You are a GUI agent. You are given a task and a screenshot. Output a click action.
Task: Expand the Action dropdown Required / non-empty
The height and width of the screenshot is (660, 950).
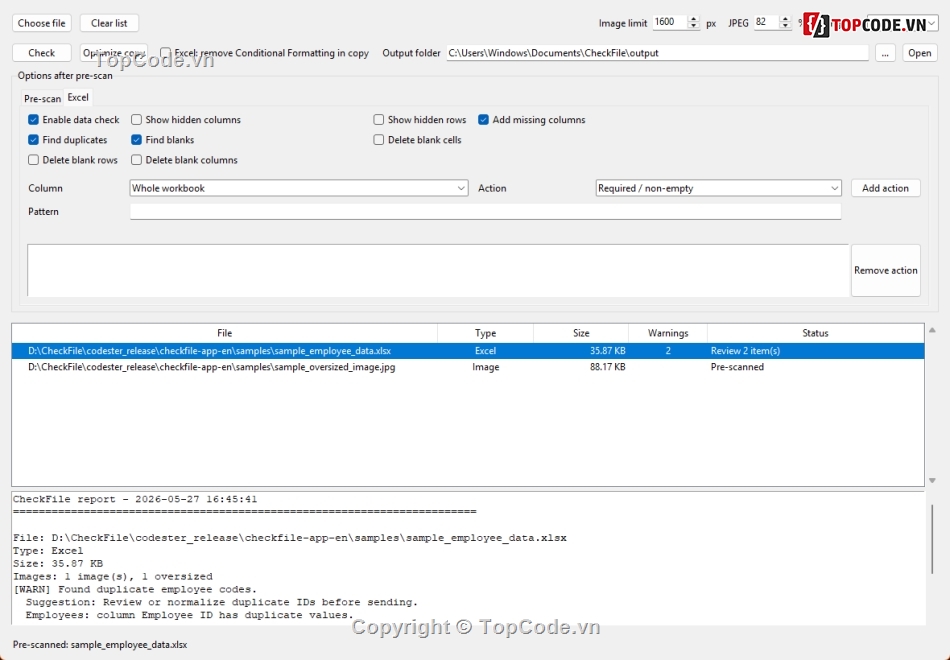pos(719,188)
